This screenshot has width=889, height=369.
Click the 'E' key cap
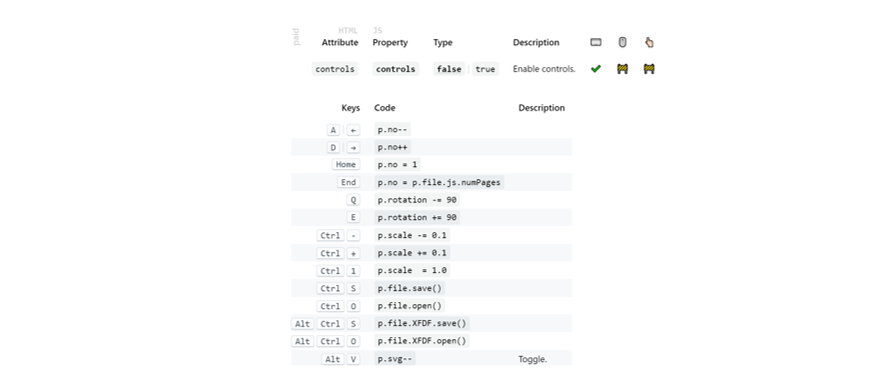click(x=353, y=218)
